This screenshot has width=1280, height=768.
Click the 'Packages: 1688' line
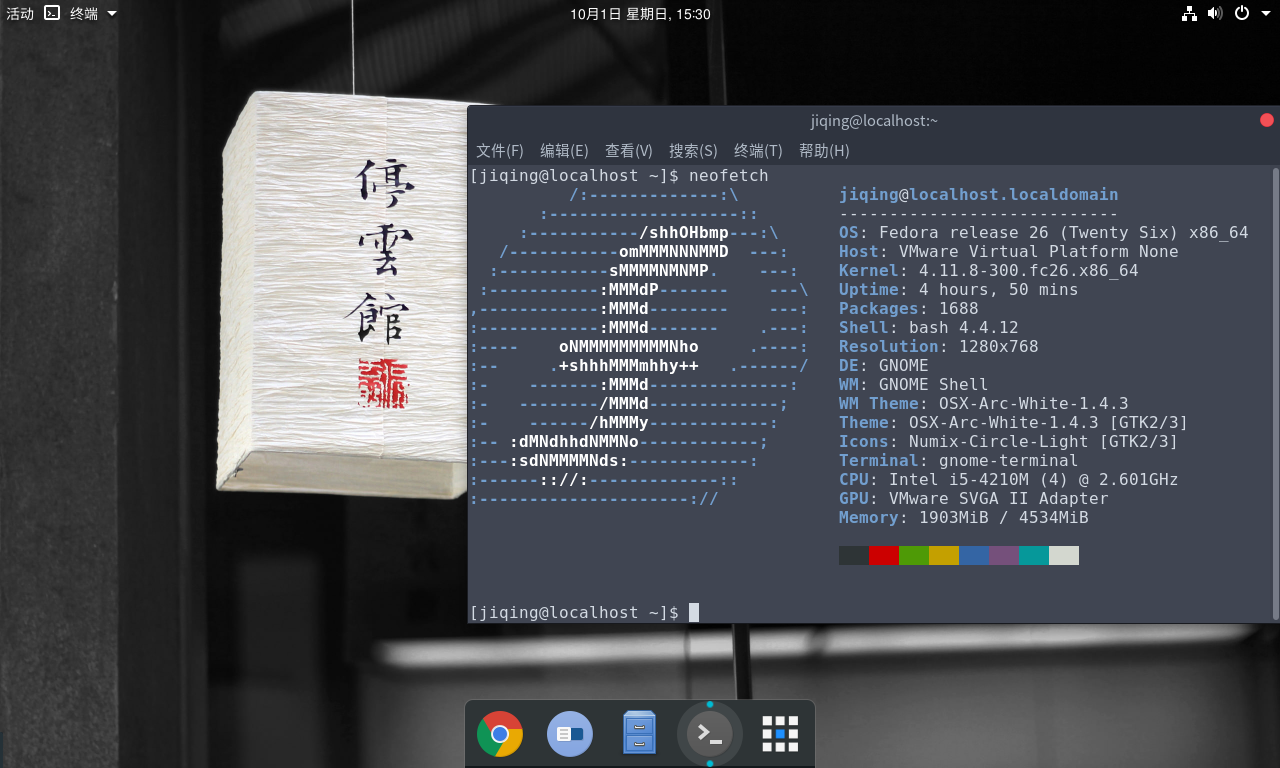pyautogui.click(x=909, y=309)
